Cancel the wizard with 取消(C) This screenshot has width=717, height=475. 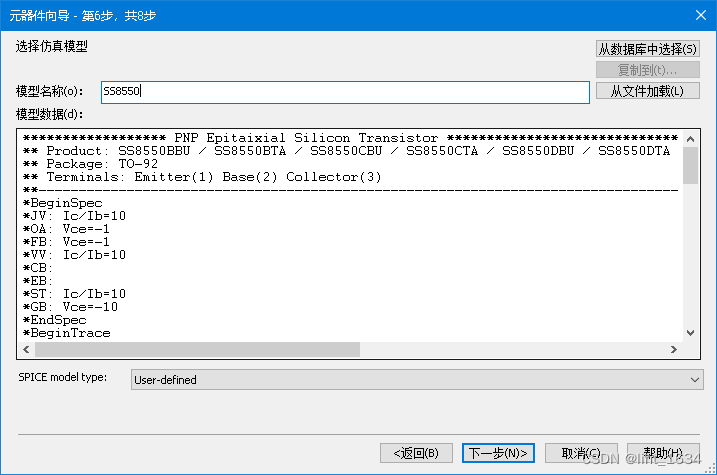[581, 453]
